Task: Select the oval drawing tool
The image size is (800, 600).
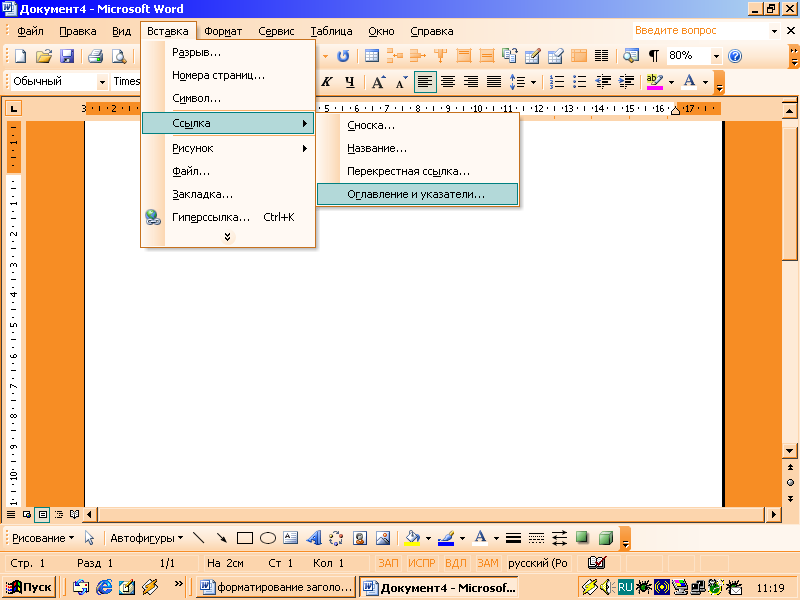Action: pos(268,538)
